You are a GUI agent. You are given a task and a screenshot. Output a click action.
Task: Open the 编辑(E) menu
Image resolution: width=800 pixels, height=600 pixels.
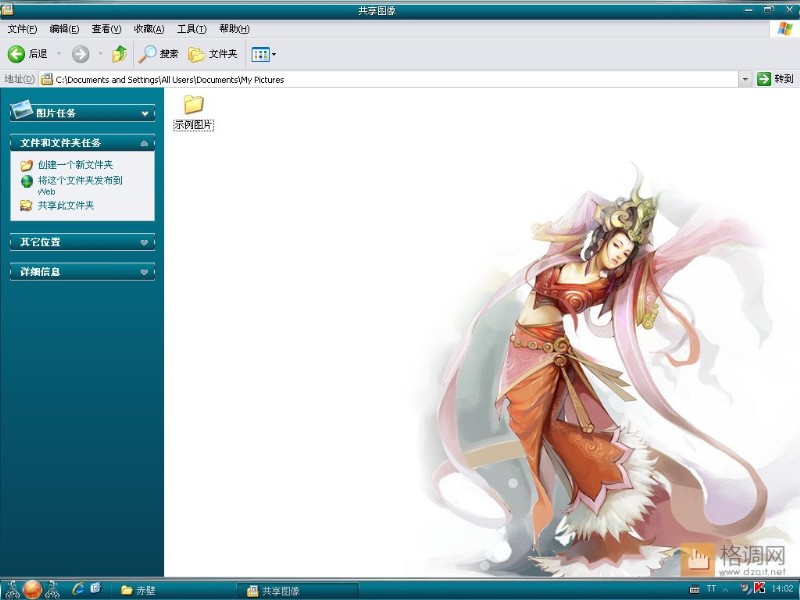pyautogui.click(x=64, y=29)
